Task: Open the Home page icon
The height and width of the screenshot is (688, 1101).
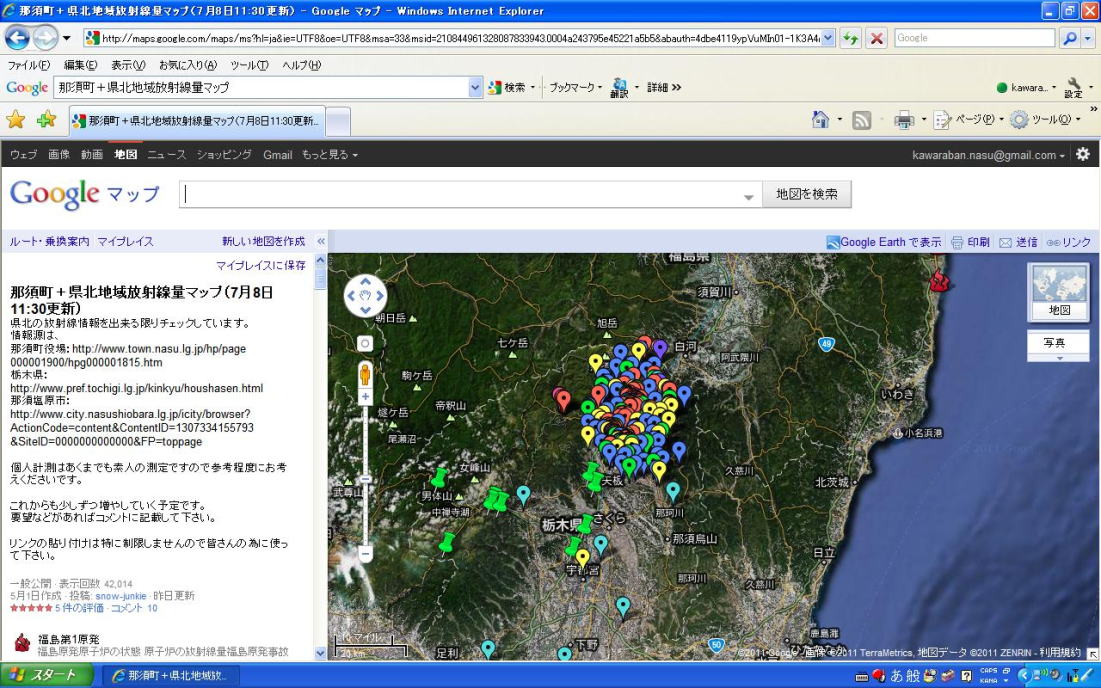Action: click(x=820, y=119)
